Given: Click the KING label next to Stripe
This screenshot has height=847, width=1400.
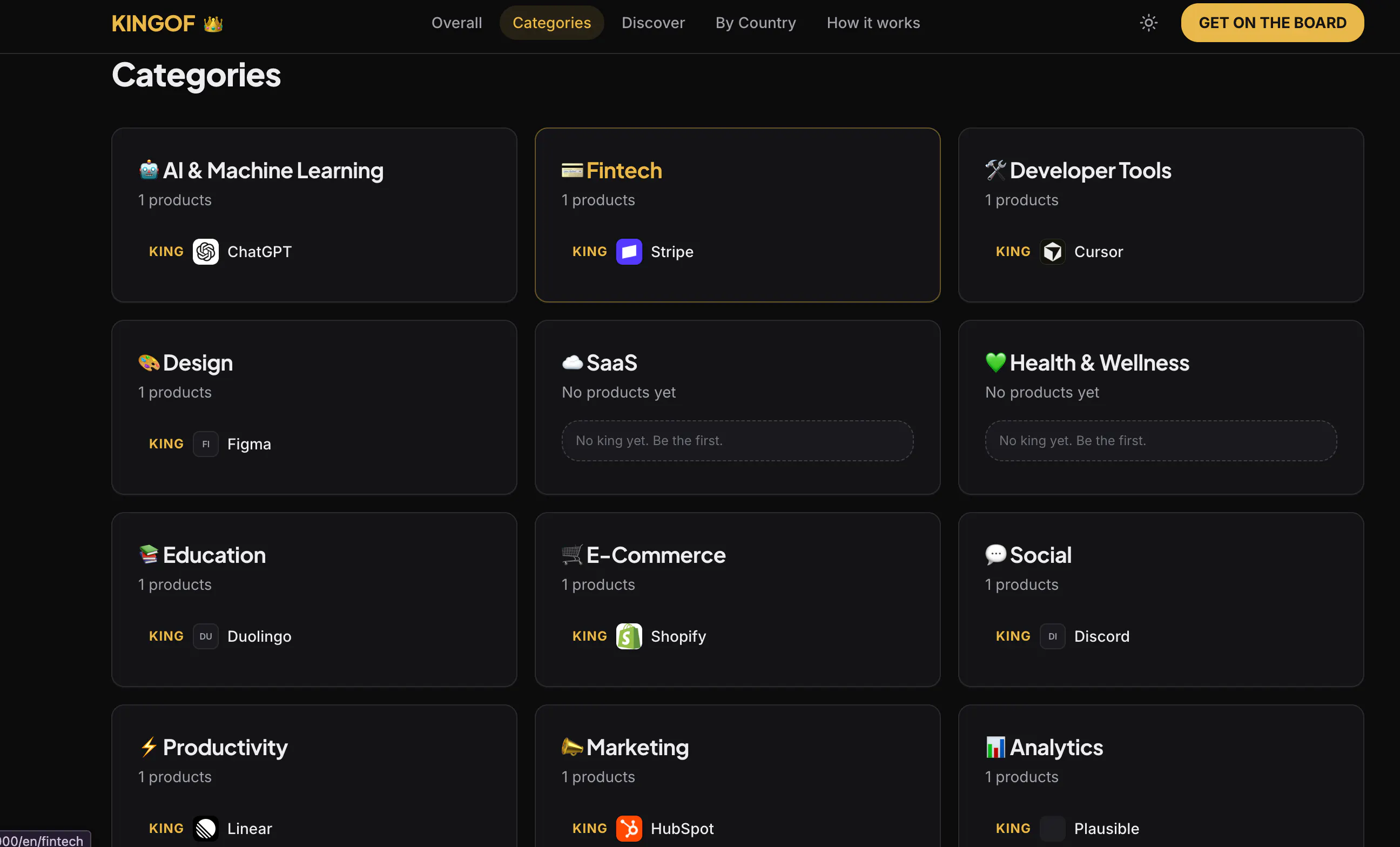Looking at the screenshot, I should [589, 252].
